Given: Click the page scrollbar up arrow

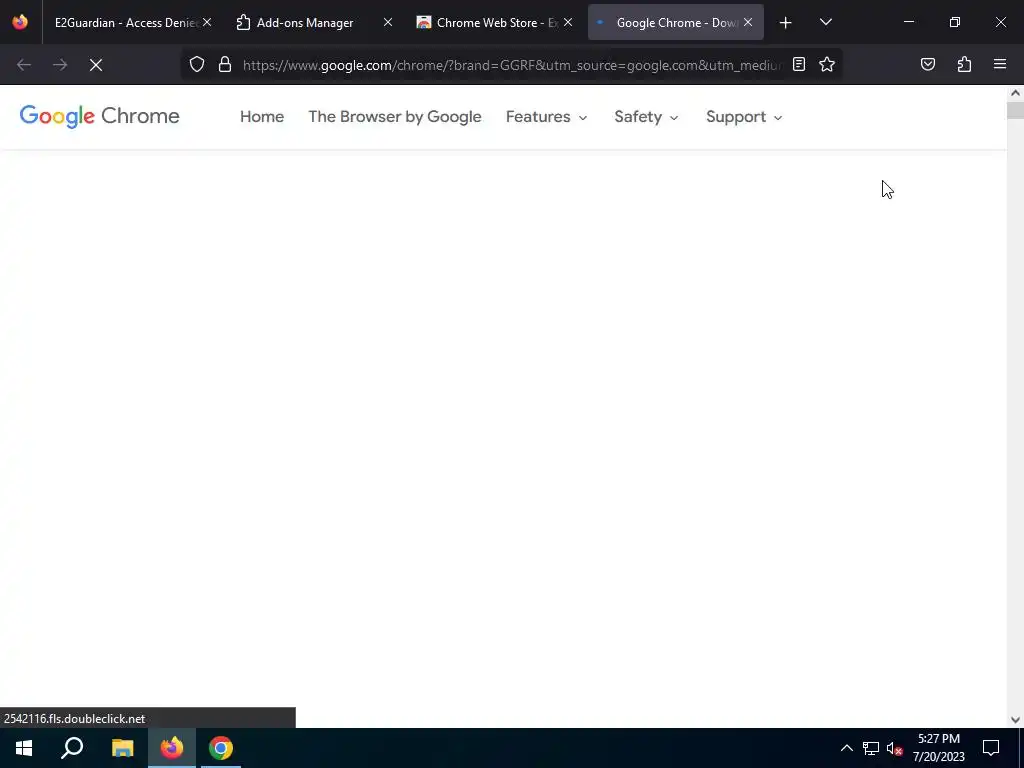Looking at the screenshot, I should click(x=1016, y=93).
